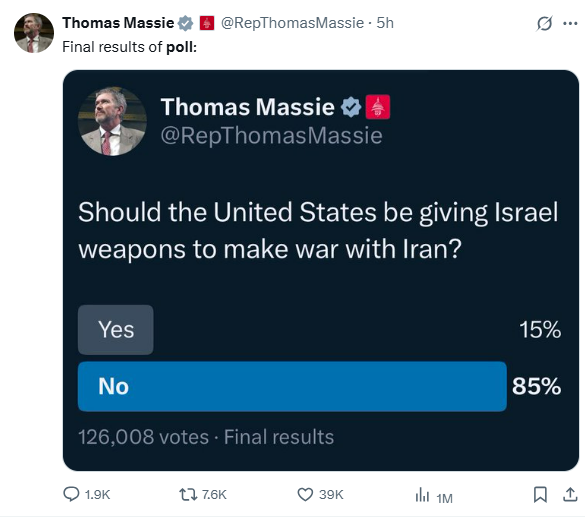Image resolution: width=585 pixels, height=517 pixels.
Task: Open the @RepThomasMassie handle link in header
Action: tap(292, 23)
